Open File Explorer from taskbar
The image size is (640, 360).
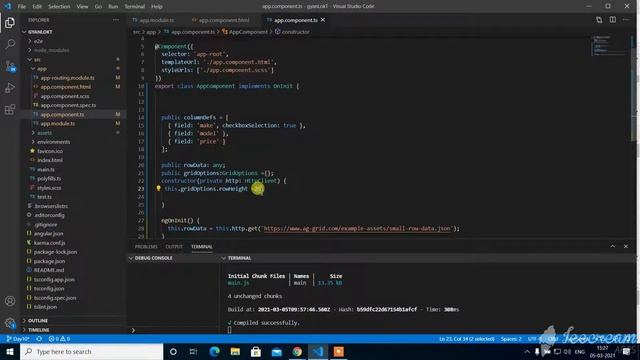(235, 351)
